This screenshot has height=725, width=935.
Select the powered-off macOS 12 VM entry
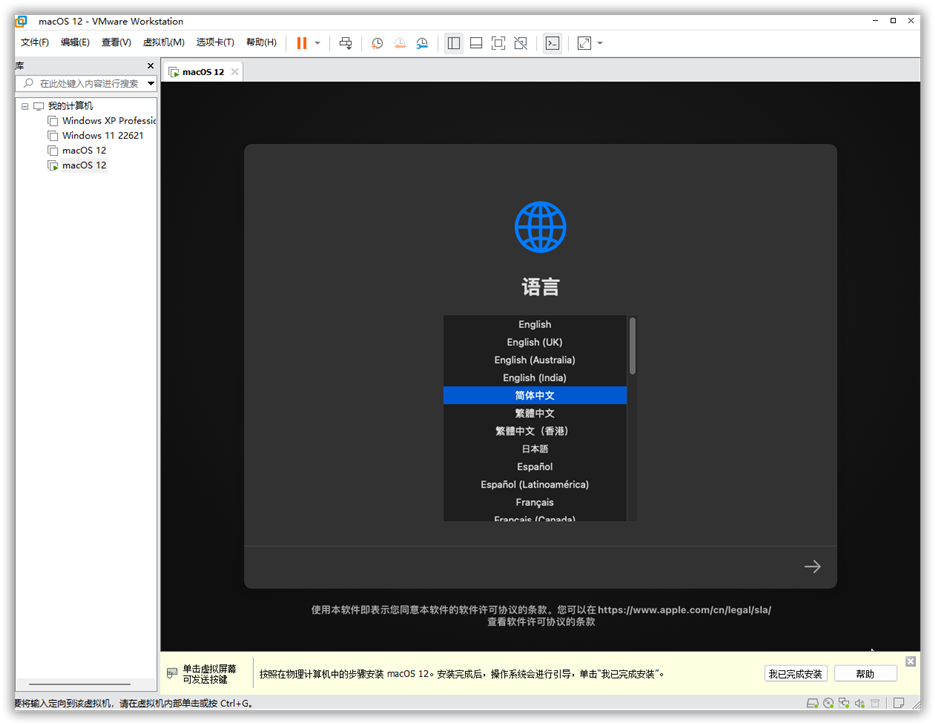pos(84,150)
